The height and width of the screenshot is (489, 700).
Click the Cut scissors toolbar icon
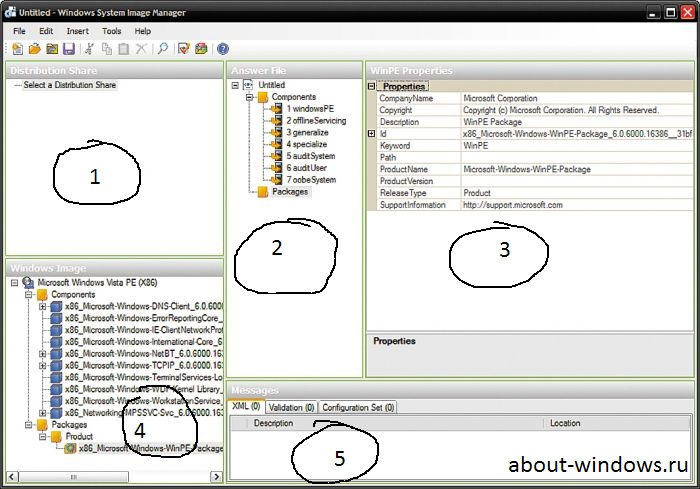point(89,49)
